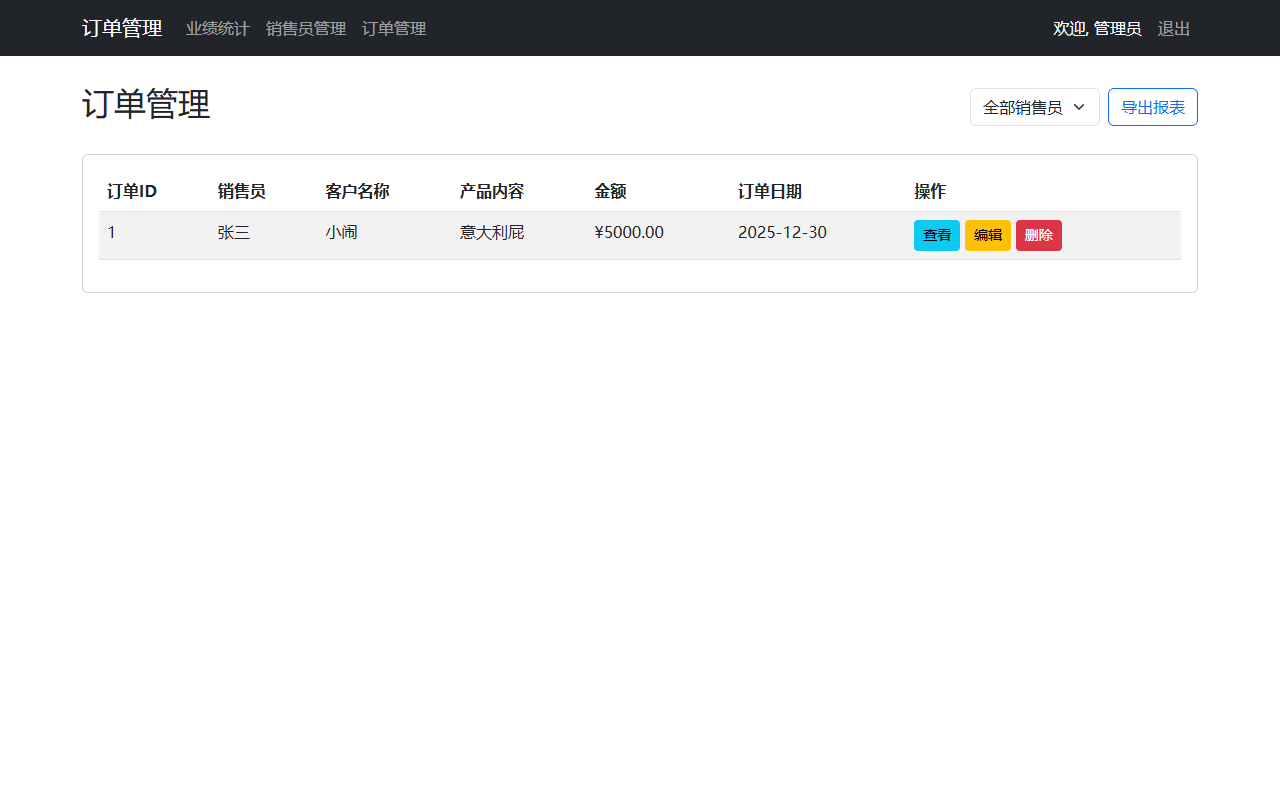The width and height of the screenshot is (1280, 800).
Task: Click the 订单管理 brand logo text
Action: pyautogui.click(x=122, y=28)
